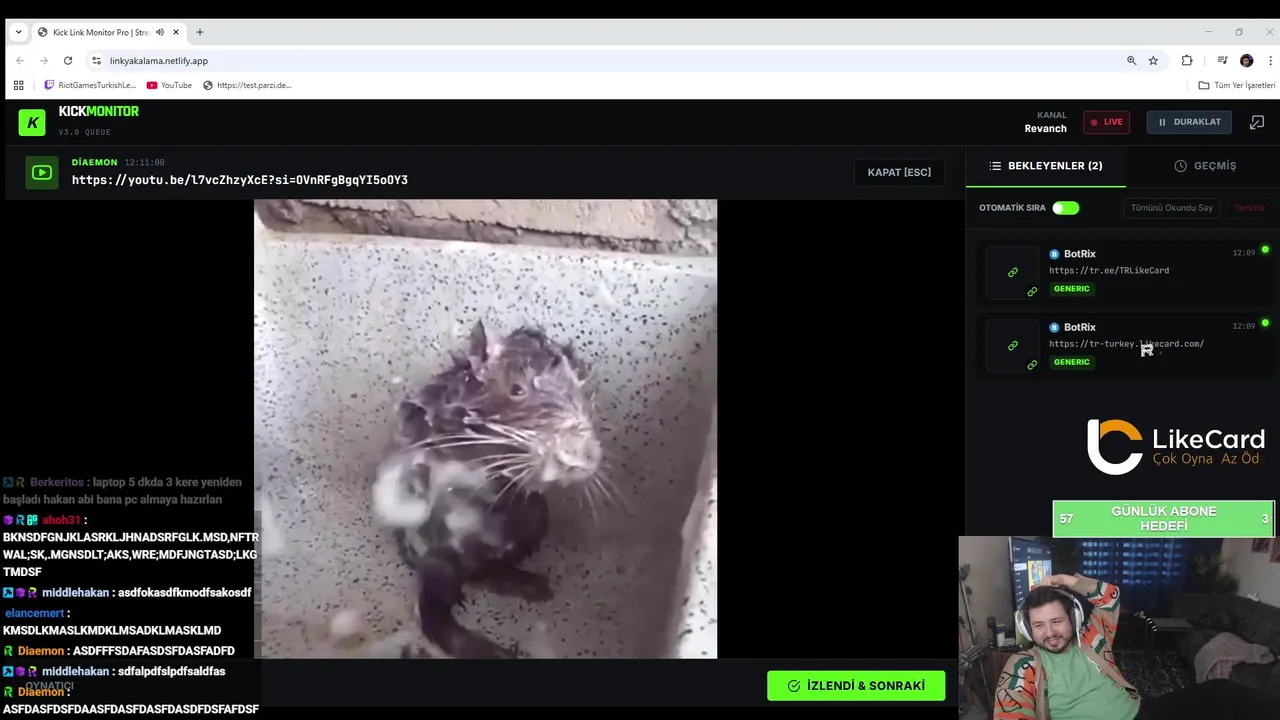The height and width of the screenshot is (720, 1280).
Task: Switch to the BEKLEYENLER (2) tab
Action: (x=1045, y=166)
